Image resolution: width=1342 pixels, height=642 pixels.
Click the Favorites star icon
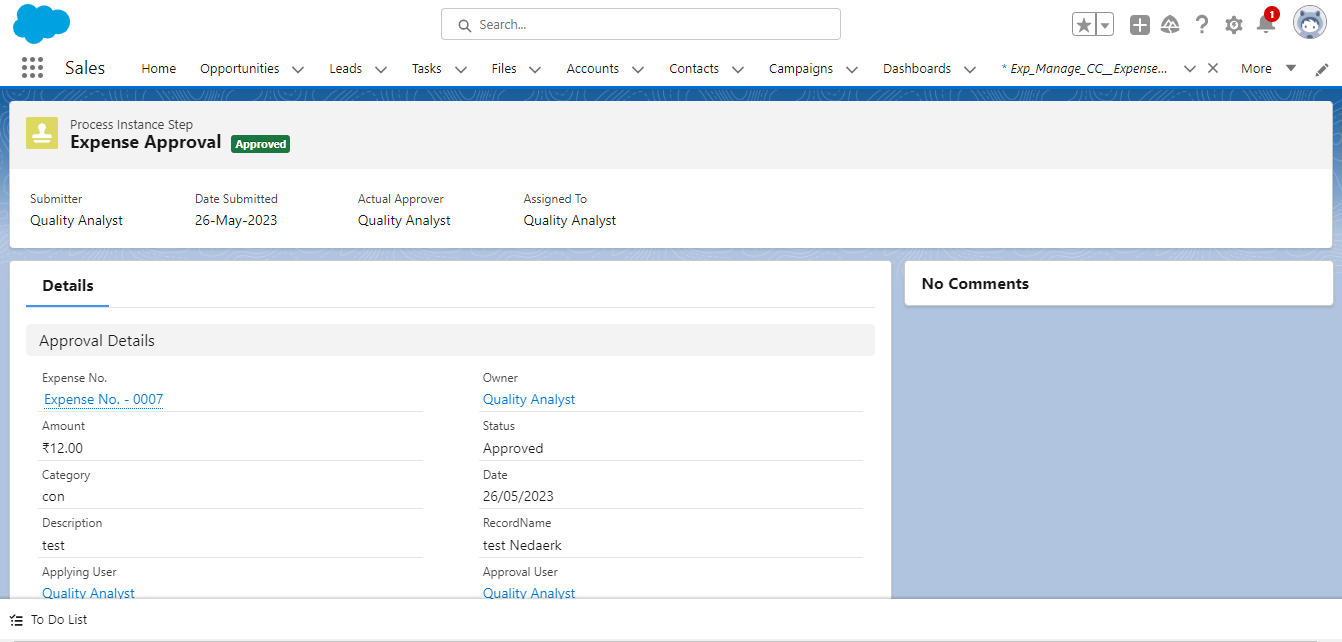1084,25
